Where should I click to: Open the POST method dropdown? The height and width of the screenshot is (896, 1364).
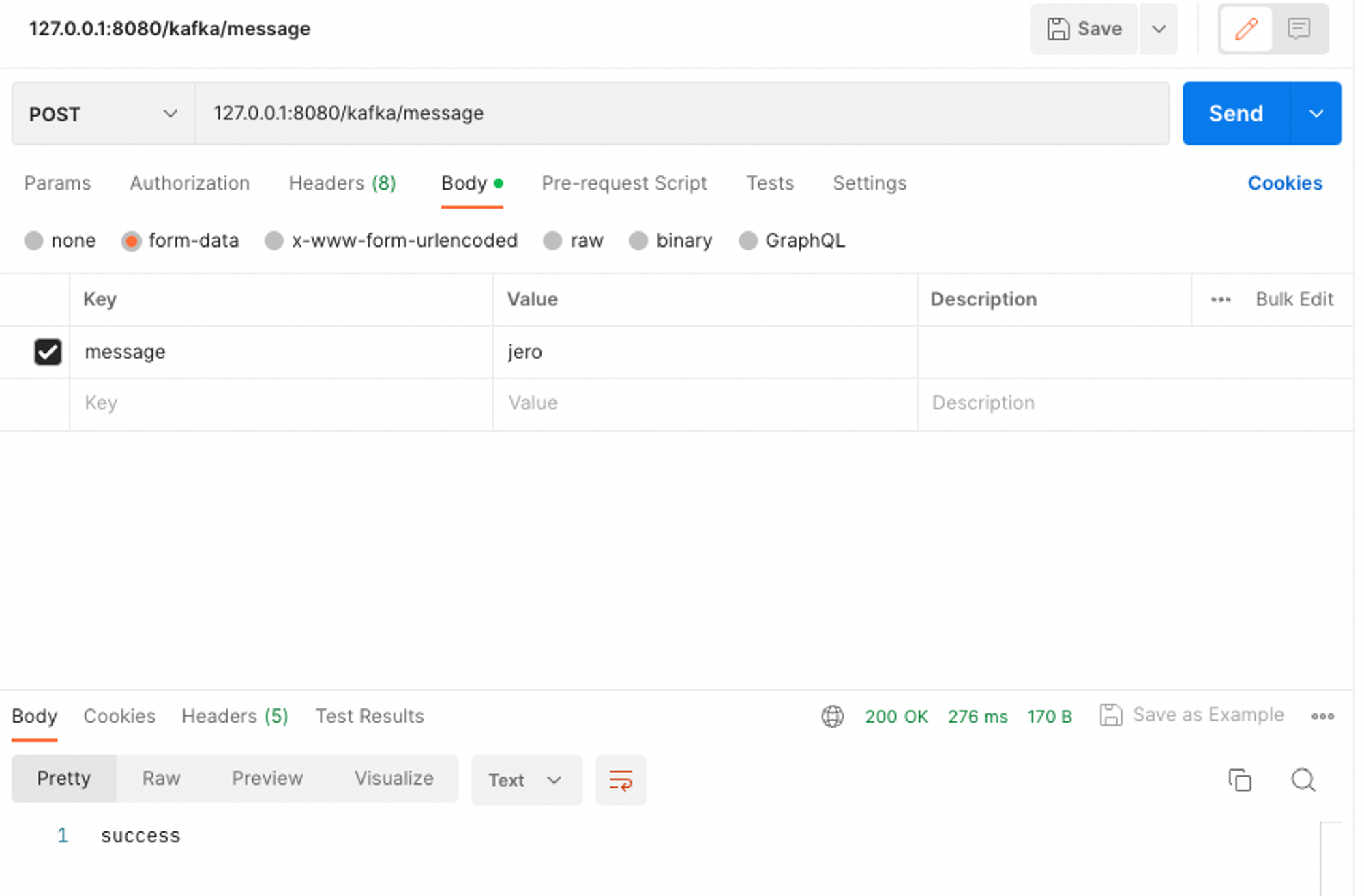tap(103, 114)
